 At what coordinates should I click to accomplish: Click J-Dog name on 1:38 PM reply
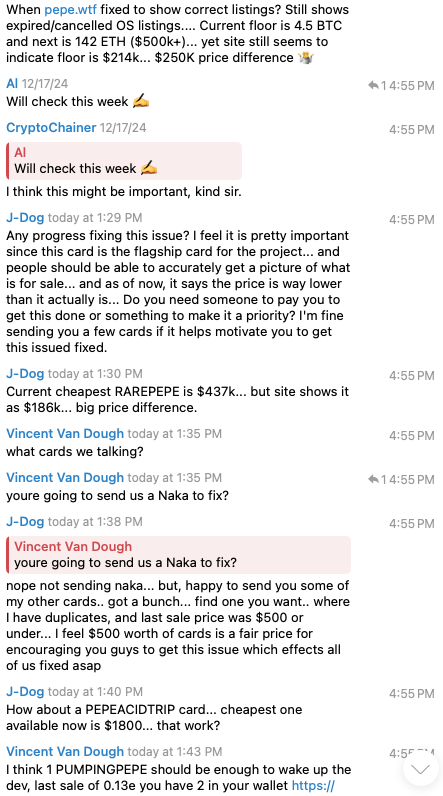[25, 521]
